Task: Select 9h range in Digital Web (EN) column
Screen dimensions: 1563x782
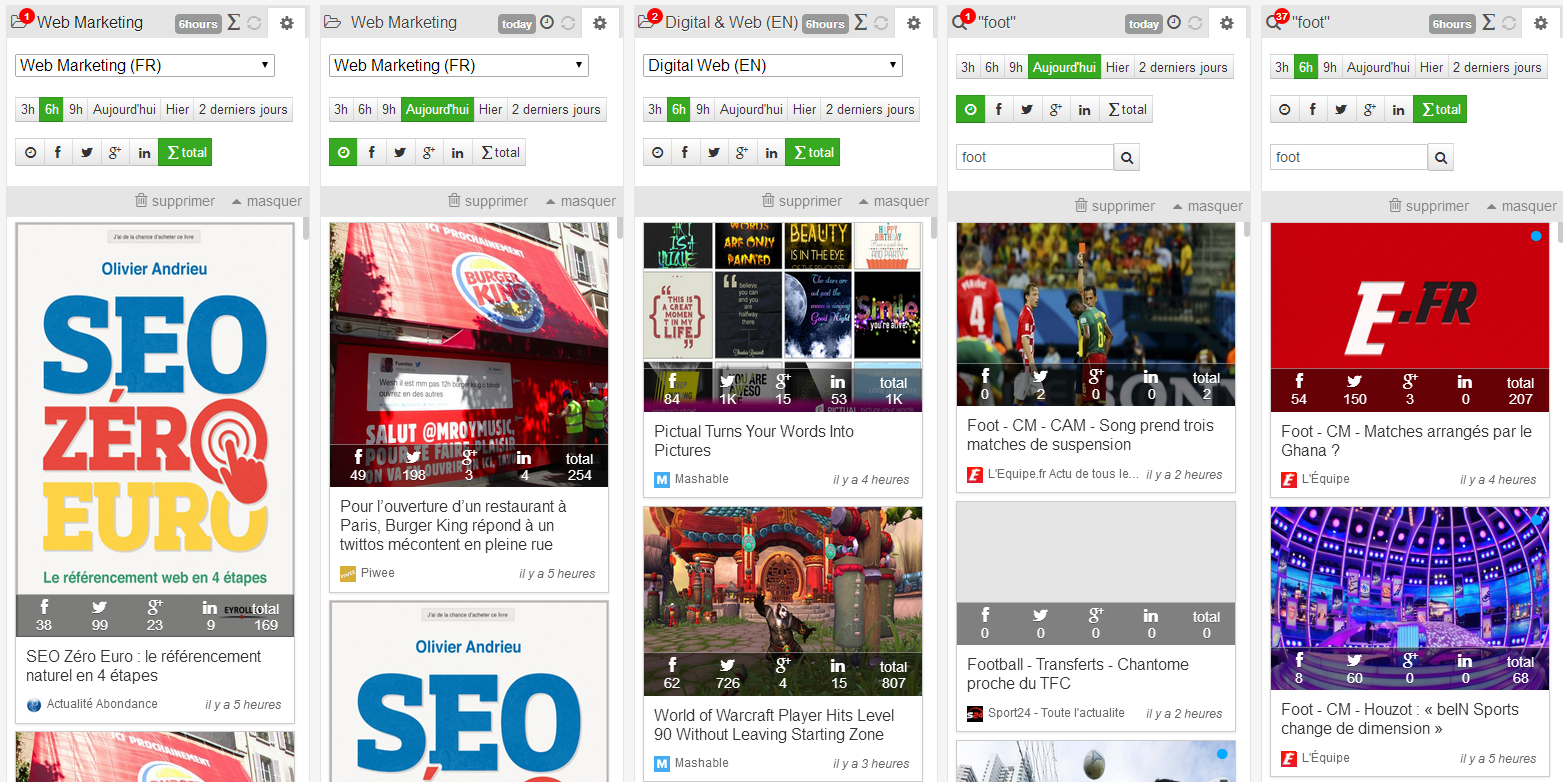Action: (x=703, y=110)
